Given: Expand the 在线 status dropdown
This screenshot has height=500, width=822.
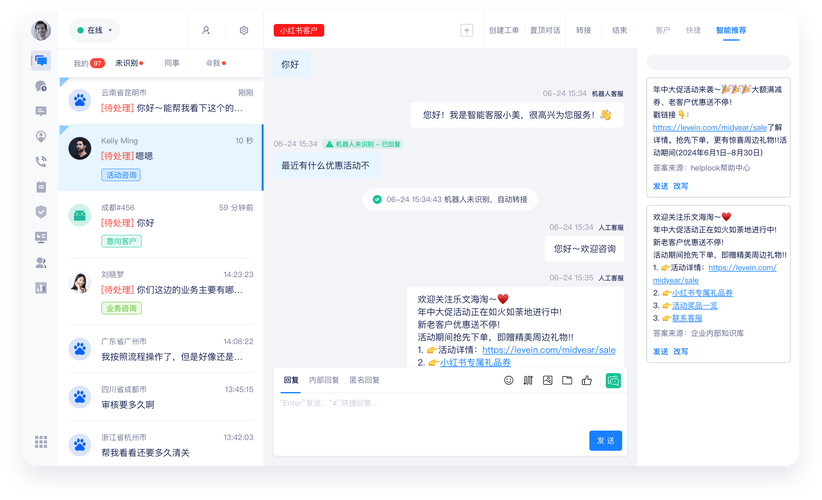Looking at the screenshot, I should point(94,31).
